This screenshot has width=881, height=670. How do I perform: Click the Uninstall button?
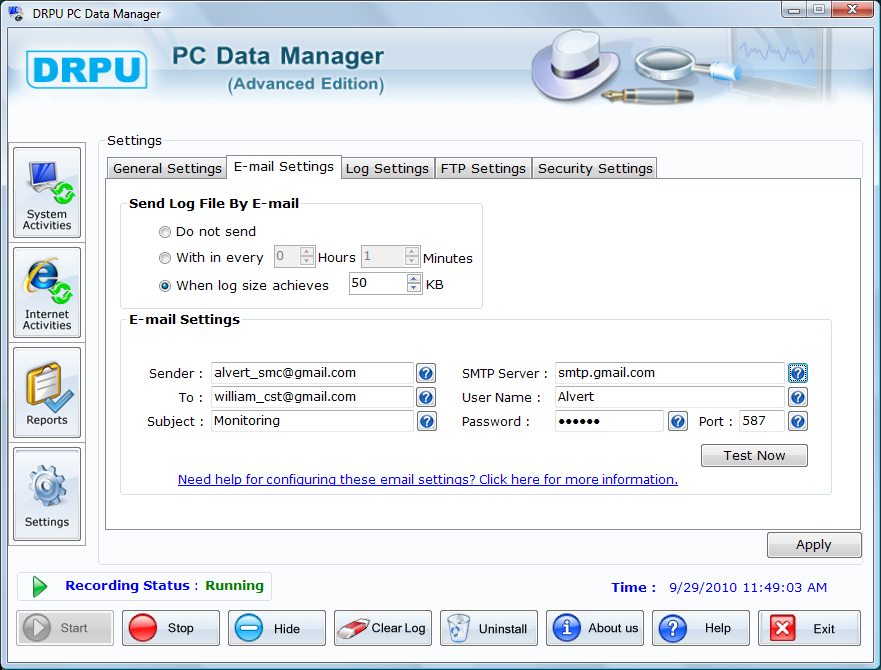click(489, 628)
